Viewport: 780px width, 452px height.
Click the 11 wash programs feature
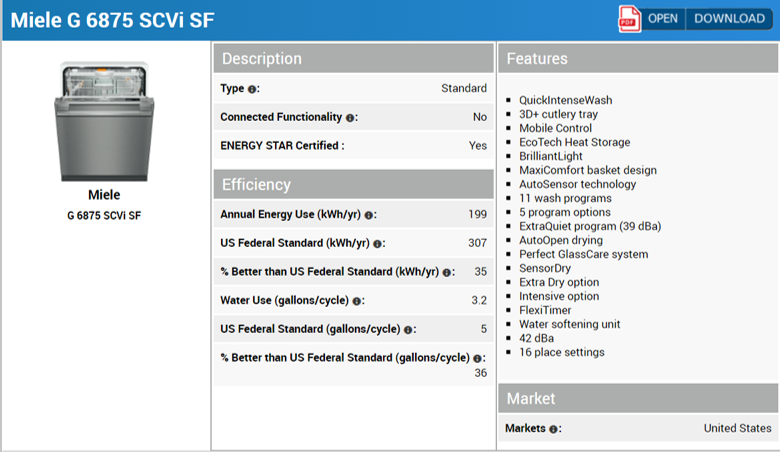[566, 198]
